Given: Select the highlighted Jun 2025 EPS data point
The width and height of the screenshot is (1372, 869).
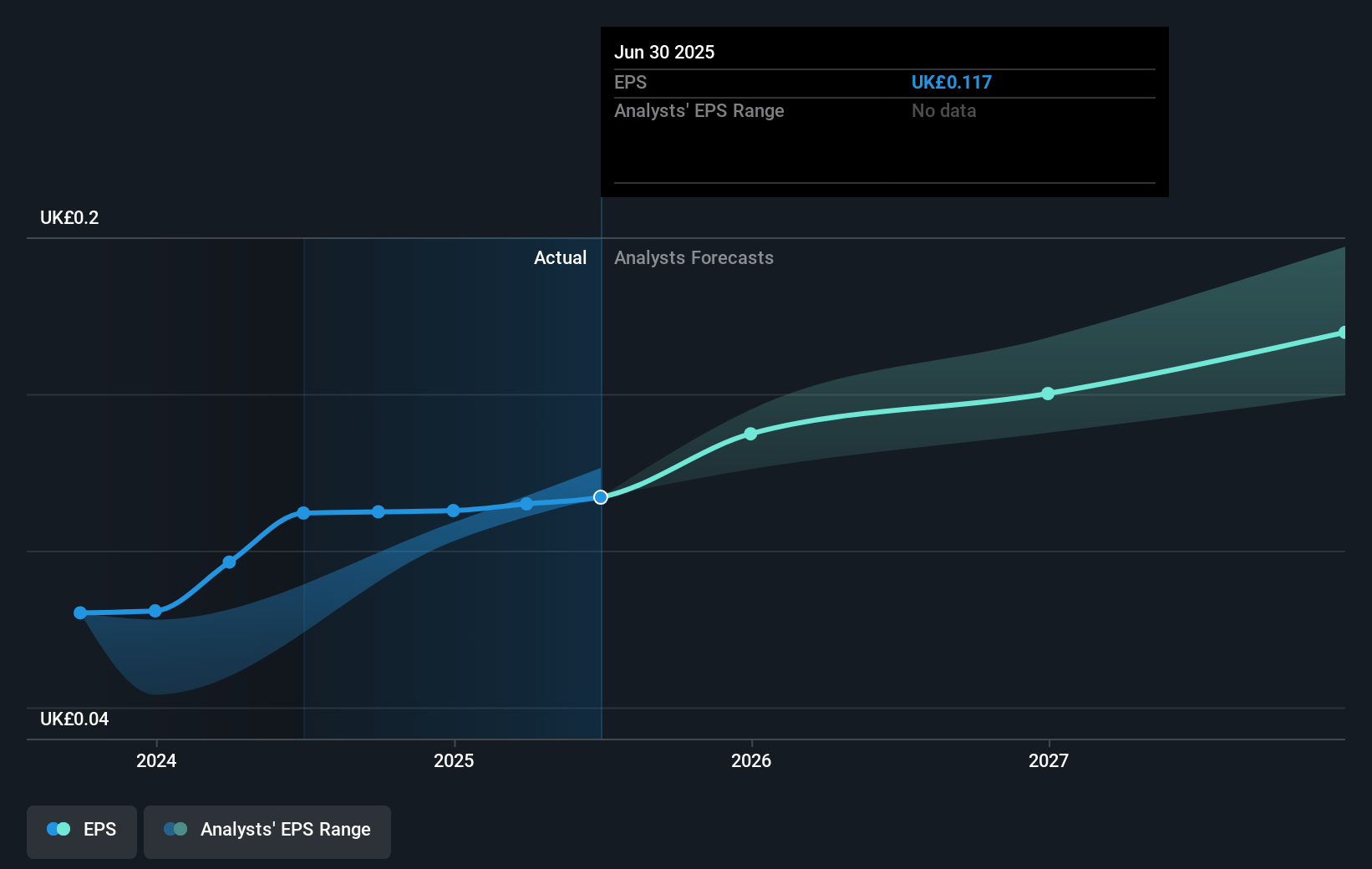Looking at the screenshot, I should click(601, 497).
